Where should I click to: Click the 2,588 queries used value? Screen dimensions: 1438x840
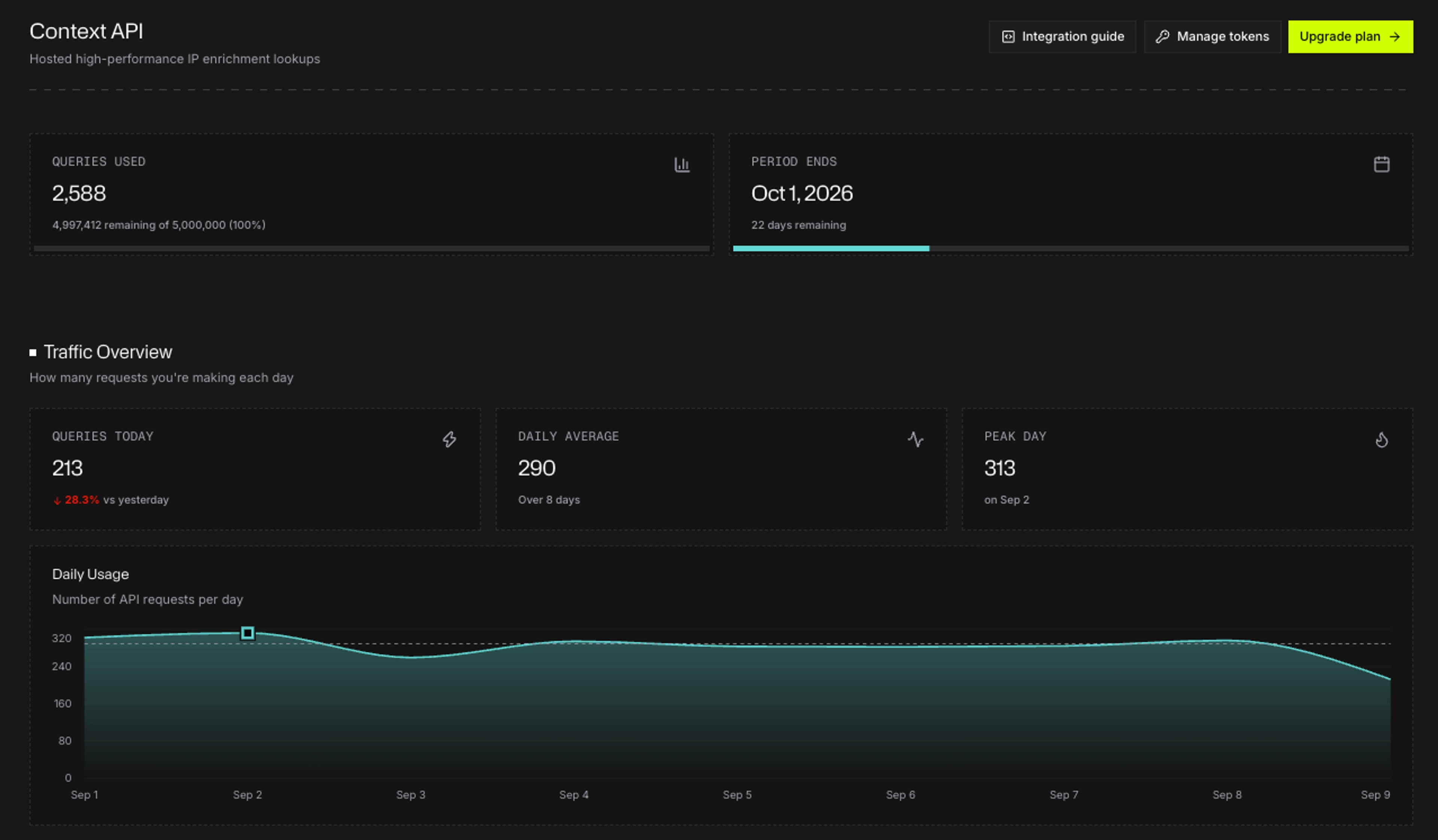pyautogui.click(x=79, y=194)
